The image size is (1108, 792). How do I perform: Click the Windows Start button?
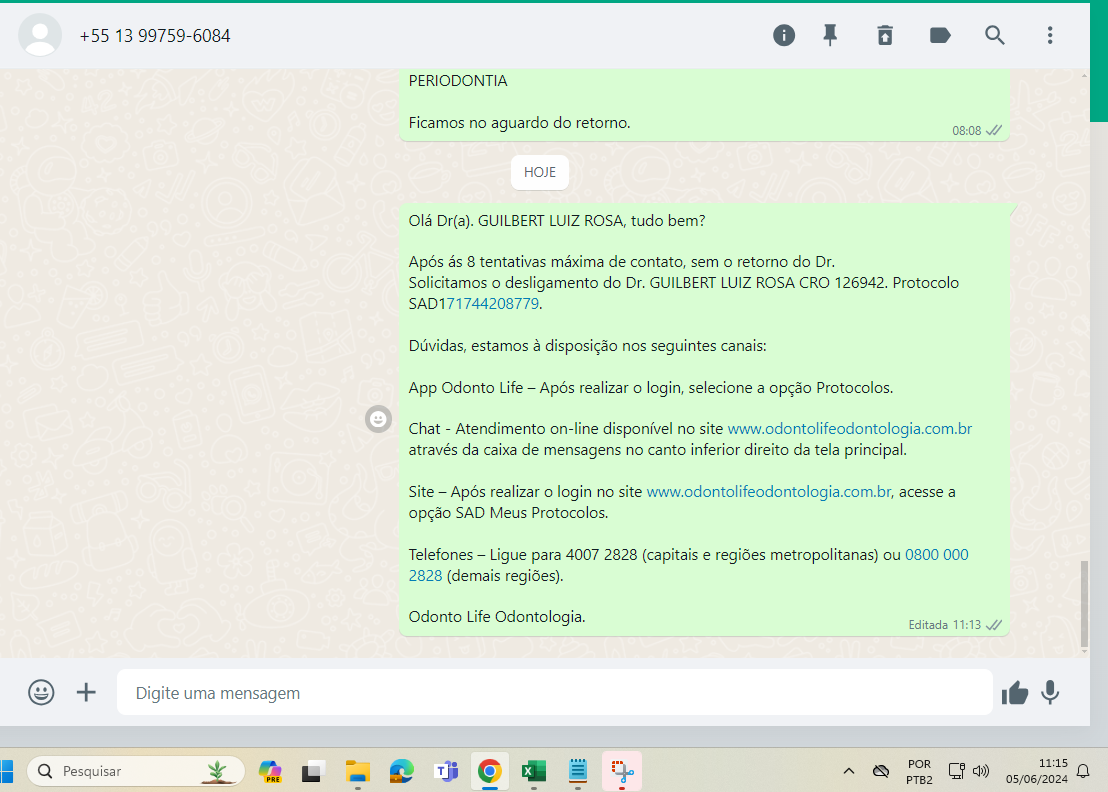[x=6, y=771]
